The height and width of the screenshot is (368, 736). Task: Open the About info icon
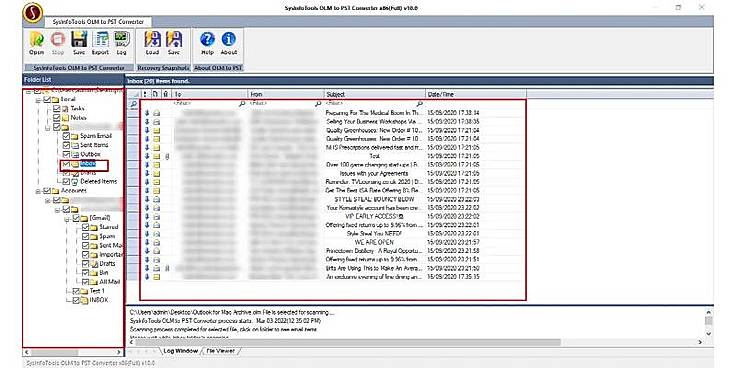coord(229,39)
